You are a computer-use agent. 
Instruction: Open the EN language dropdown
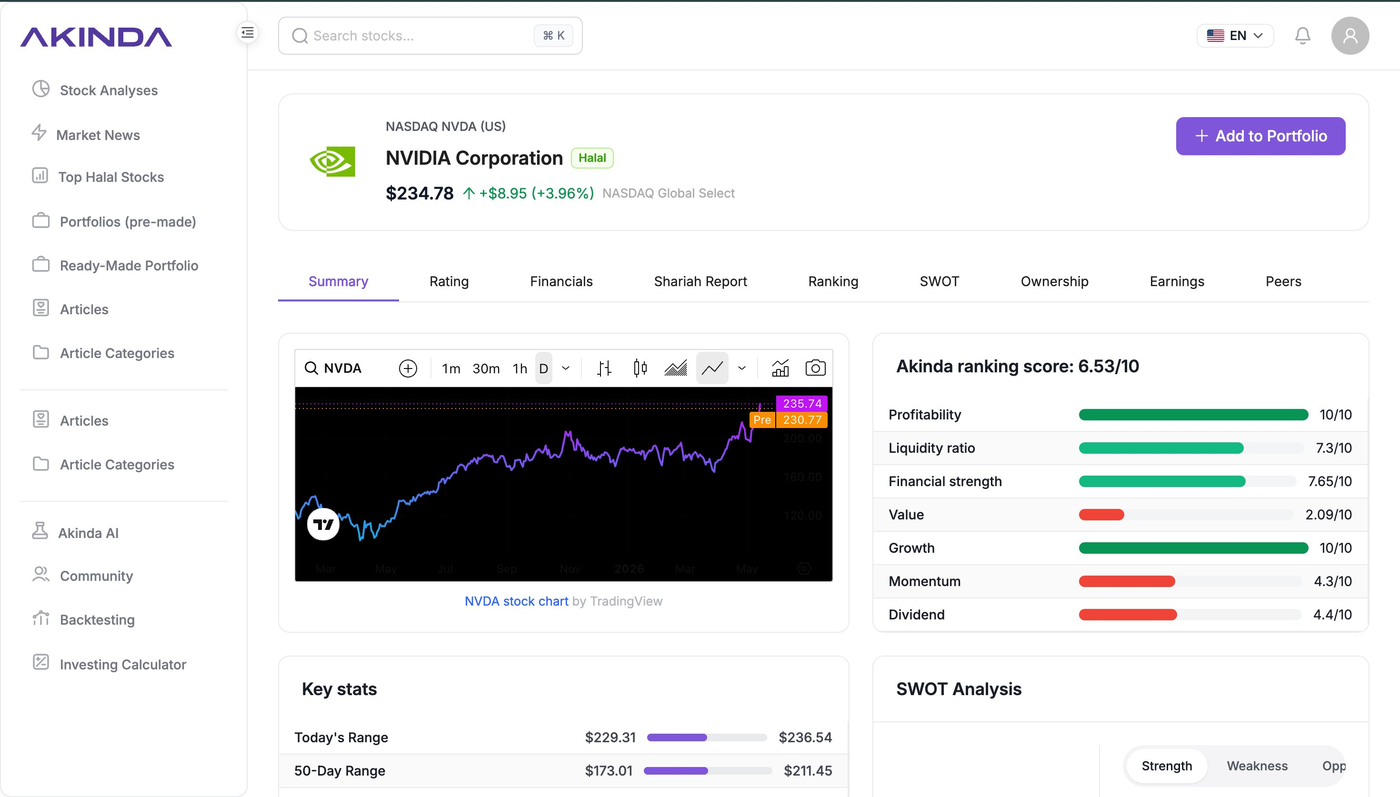click(1235, 36)
